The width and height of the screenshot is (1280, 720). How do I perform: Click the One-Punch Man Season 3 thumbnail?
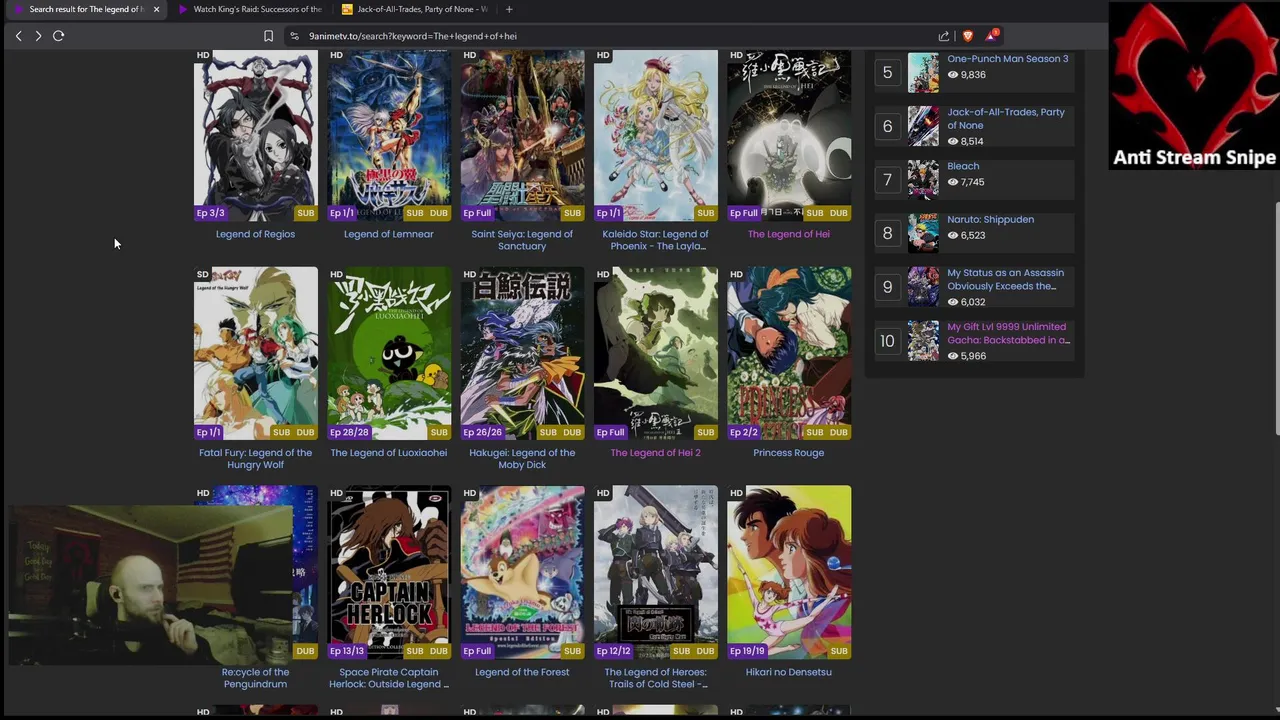(923, 72)
